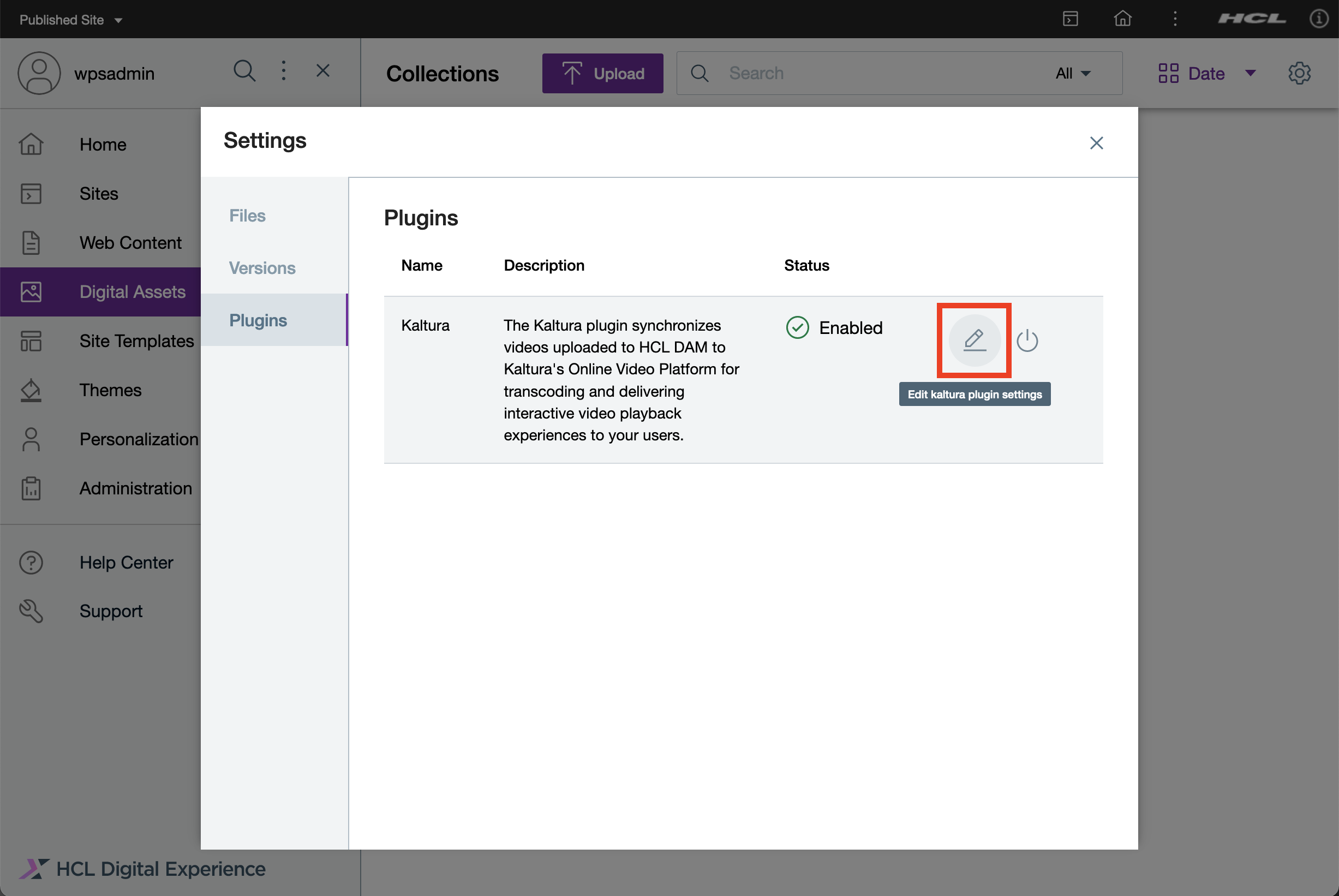The image size is (1339, 896).
Task: Click the Enabled status indicator for Kaltura
Action: [x=834, y=327]
